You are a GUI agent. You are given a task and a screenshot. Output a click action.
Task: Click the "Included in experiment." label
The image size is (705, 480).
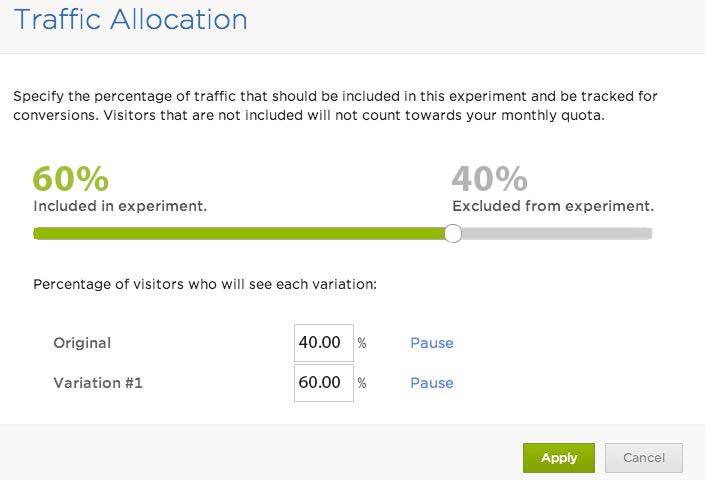120,206
